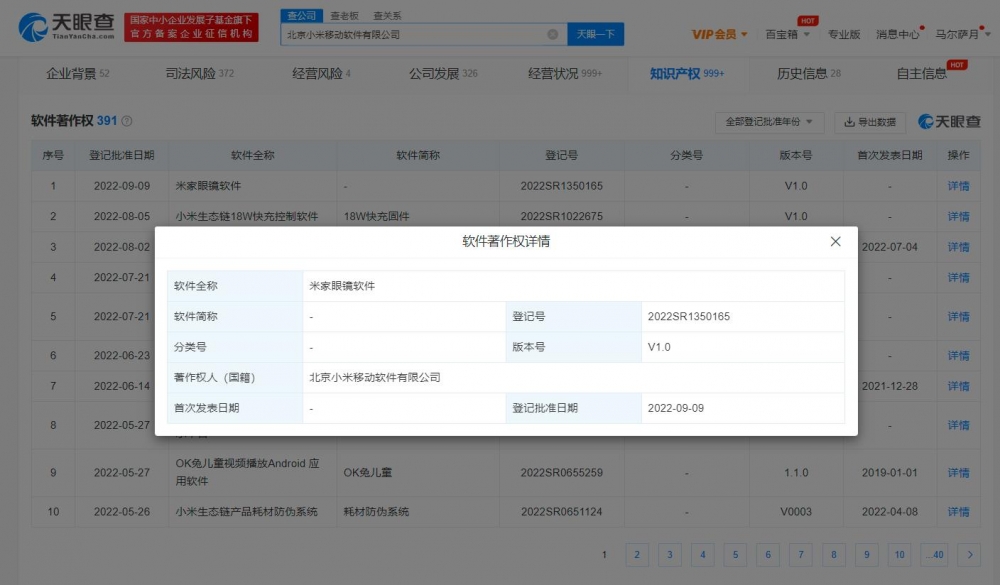Click the next page arrow
This screenshot has height=585, width=1000.
coord(970,555)
